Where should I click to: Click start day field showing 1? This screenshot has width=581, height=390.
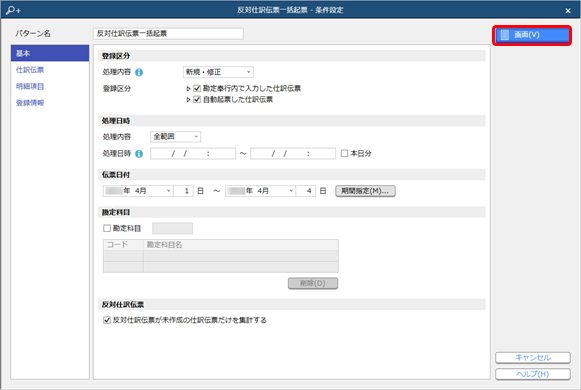coord(183,191)
